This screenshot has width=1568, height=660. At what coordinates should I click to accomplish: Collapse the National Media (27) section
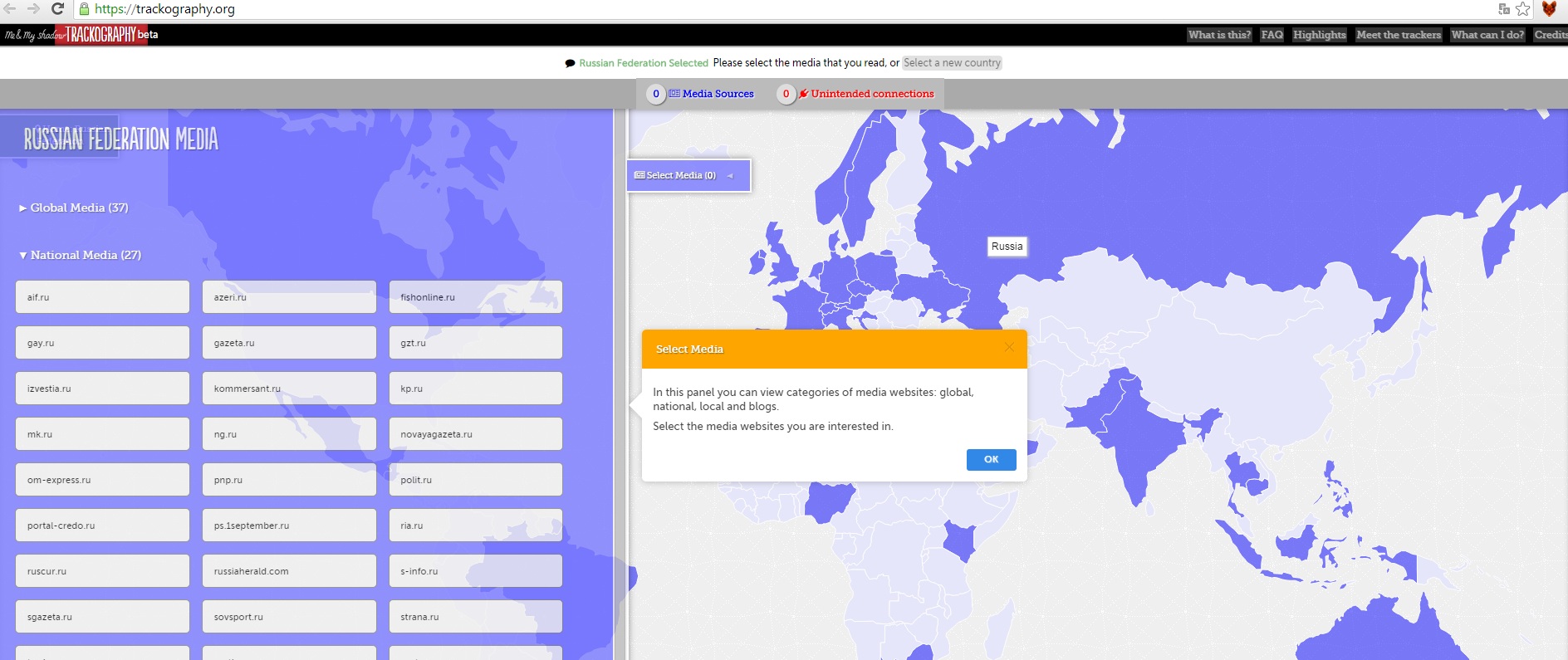(80, 255)
